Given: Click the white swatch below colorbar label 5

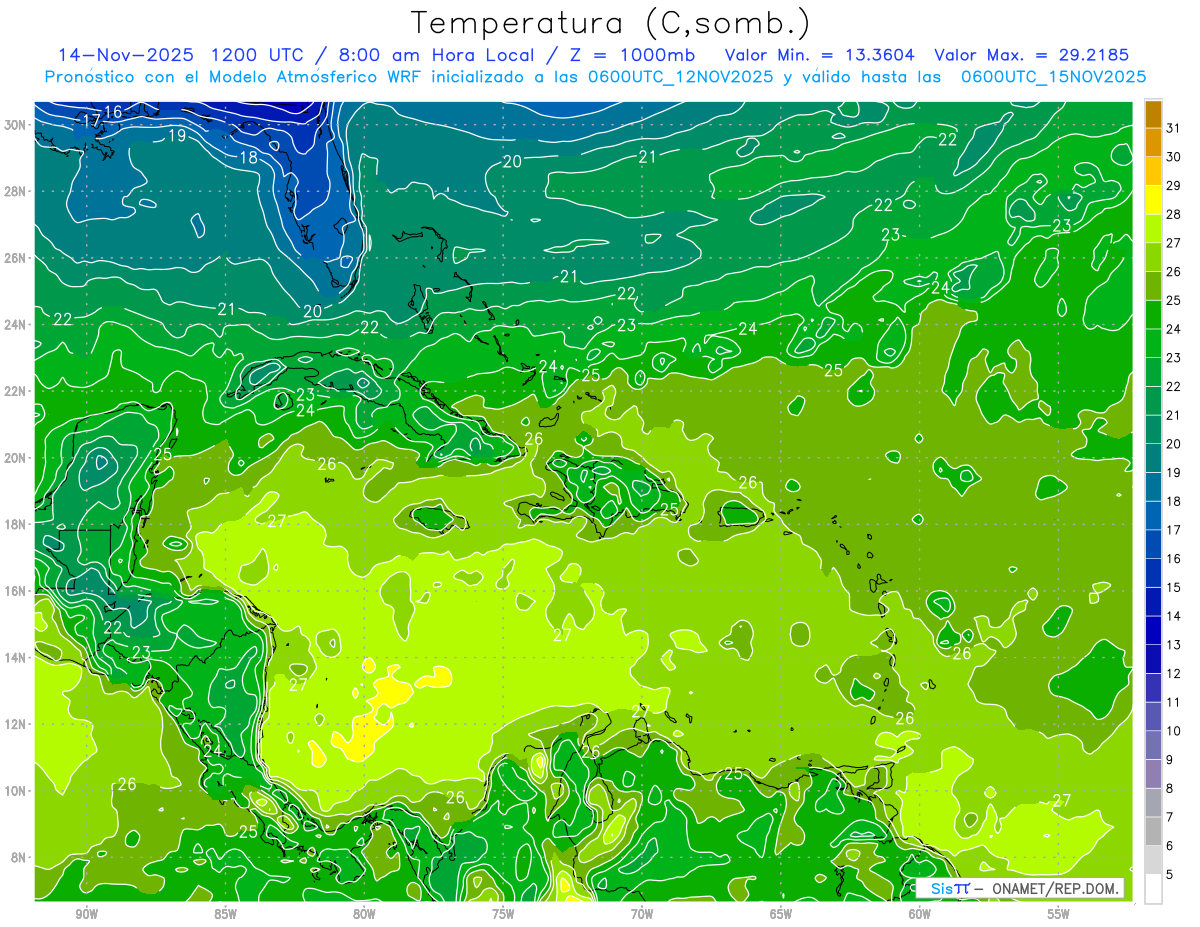Looking at the screenshot, I should [1153, 889].
